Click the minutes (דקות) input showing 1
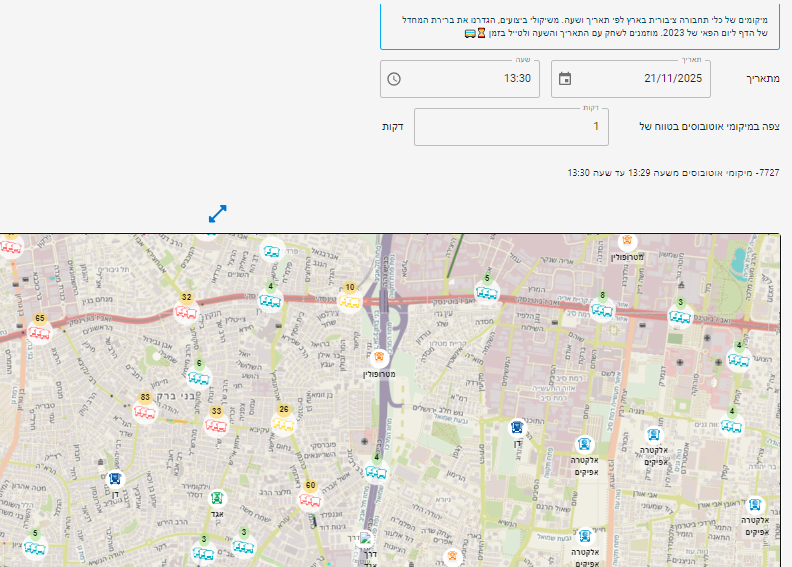This screenshot has width=792, height=567. [511, 127]
